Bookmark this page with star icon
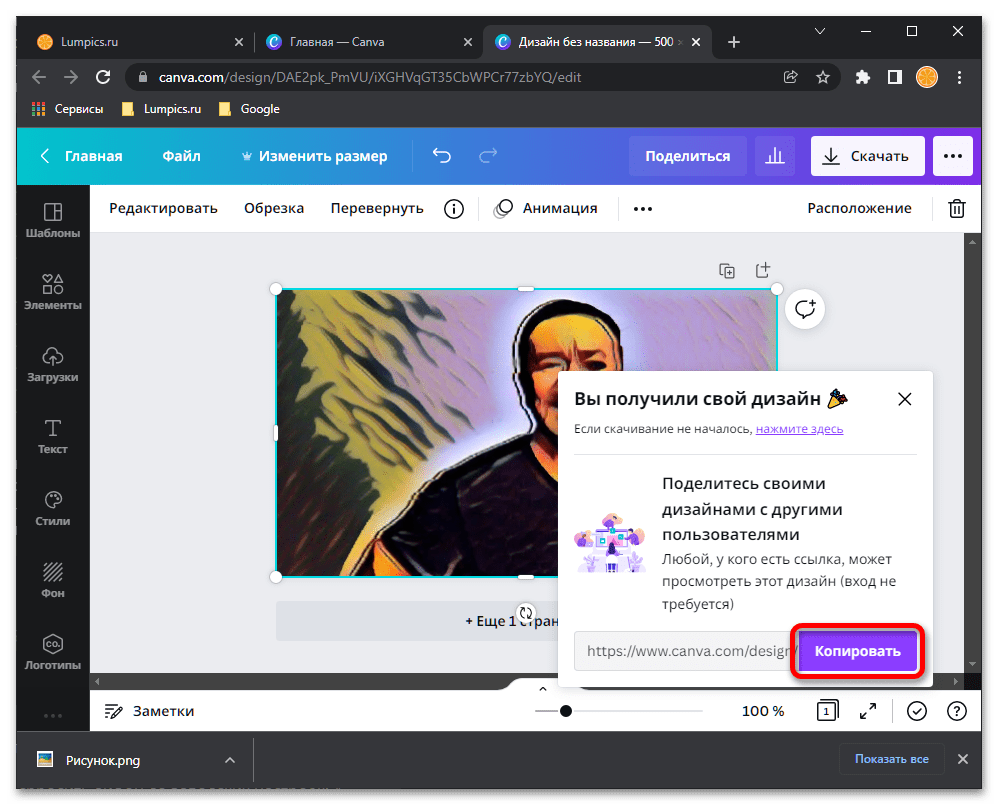 [x=823, y=78]
